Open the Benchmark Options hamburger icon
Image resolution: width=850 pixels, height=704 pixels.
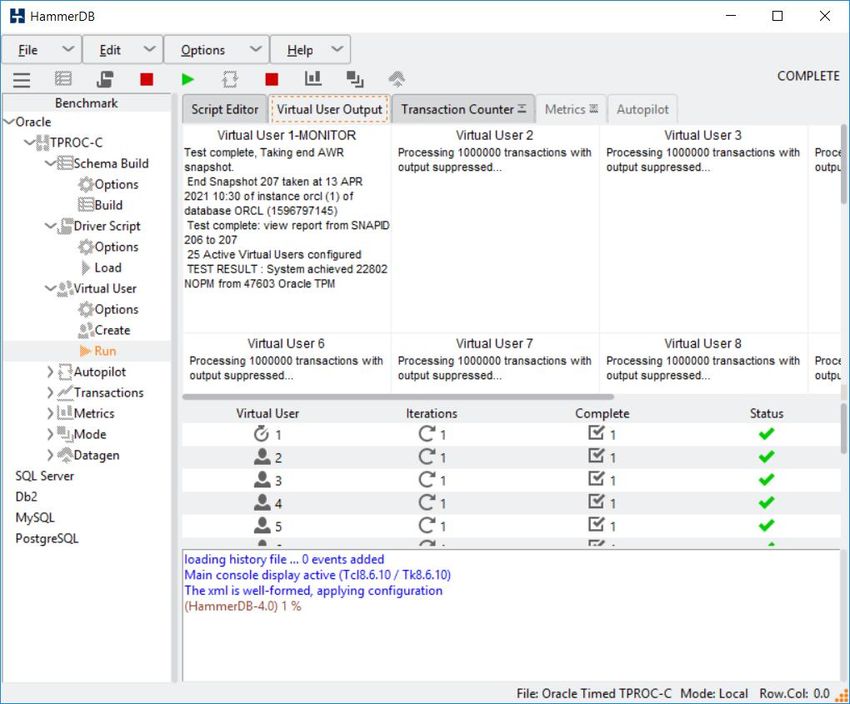22,80
